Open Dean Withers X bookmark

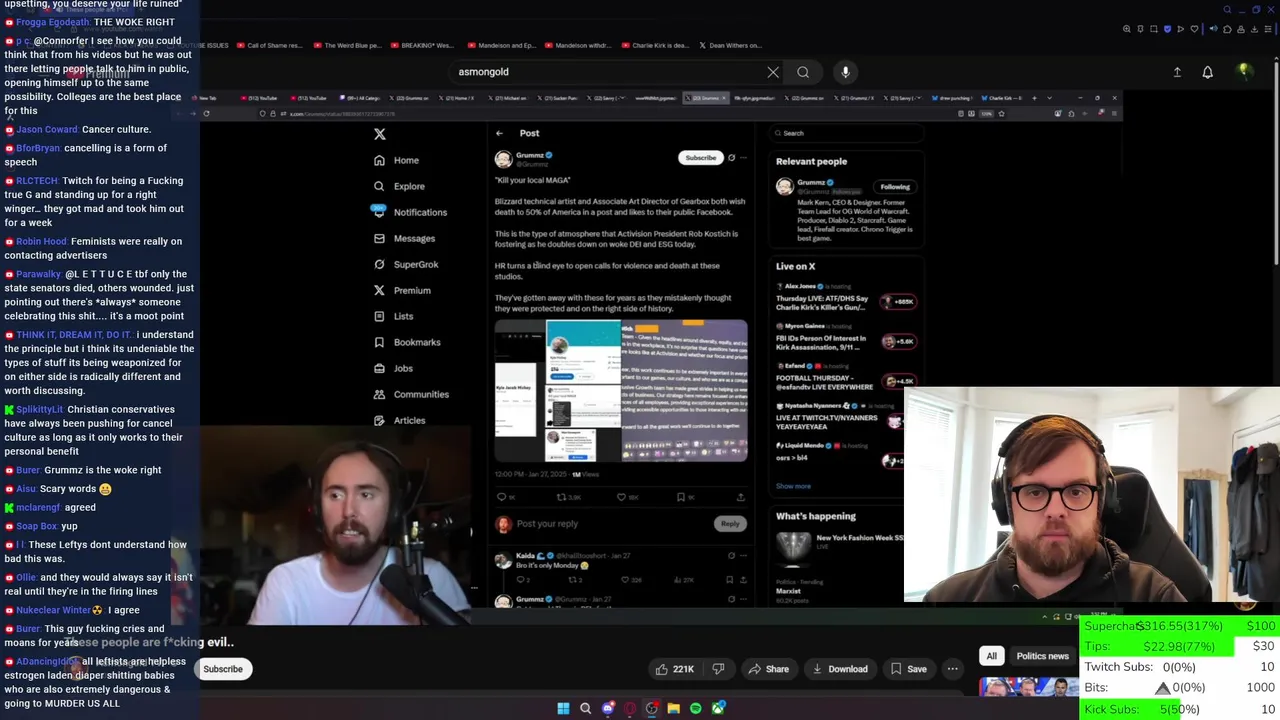point(730,45)
